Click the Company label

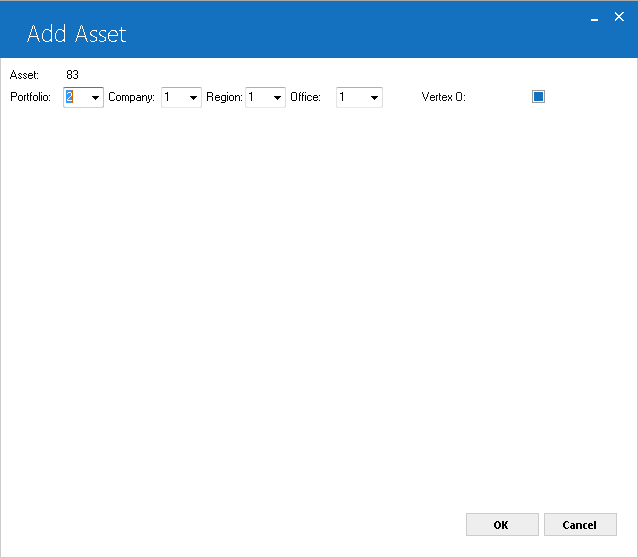coord(131,97)
